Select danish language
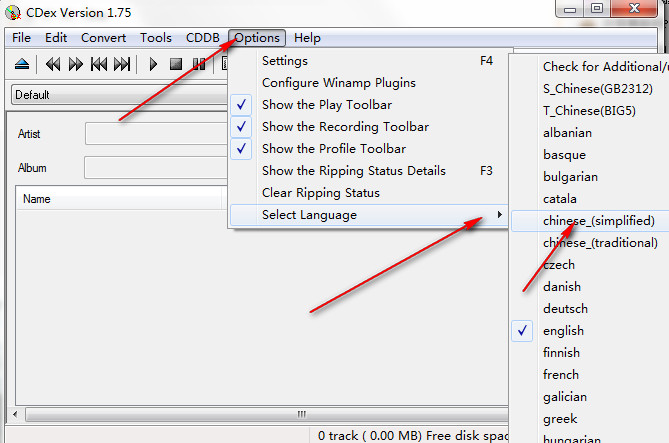 tap(590, 287)
